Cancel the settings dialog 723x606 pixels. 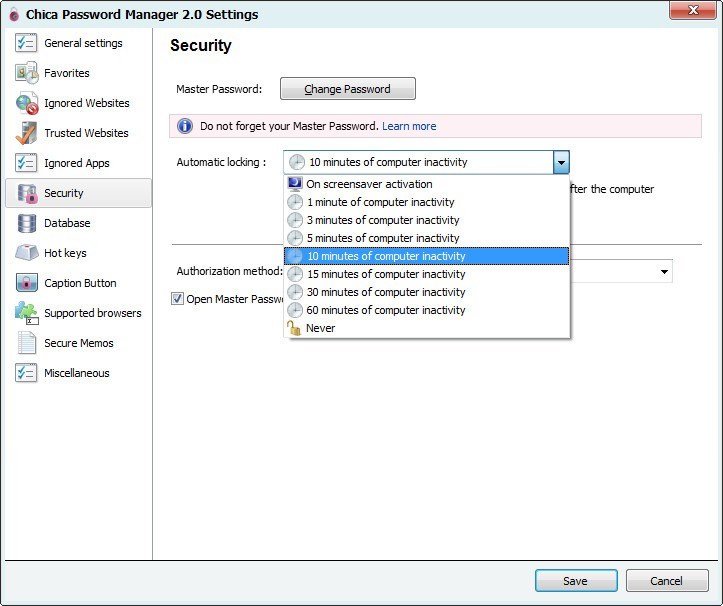coord(667,581)
